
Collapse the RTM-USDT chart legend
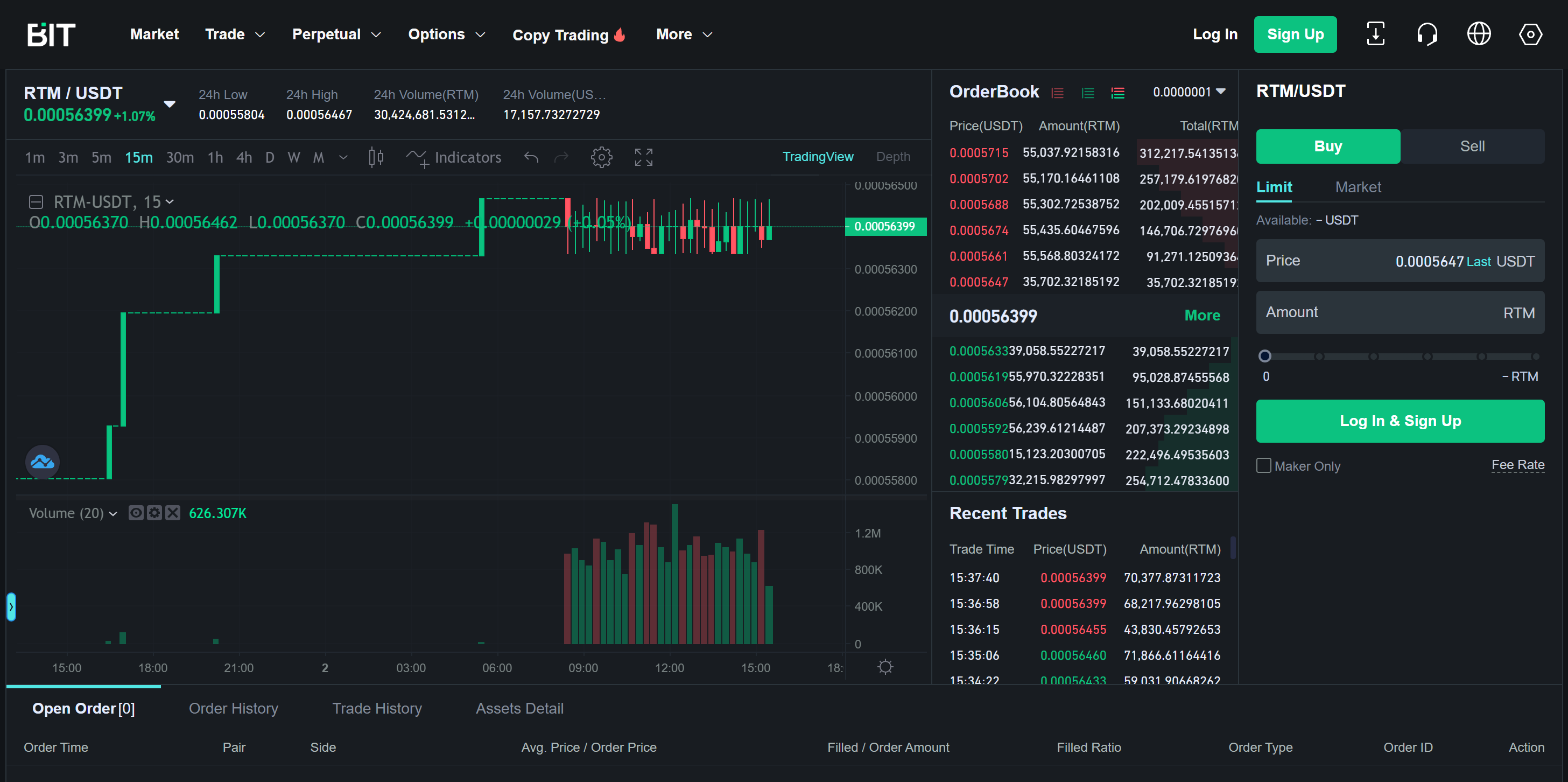[x=36, y=201]
